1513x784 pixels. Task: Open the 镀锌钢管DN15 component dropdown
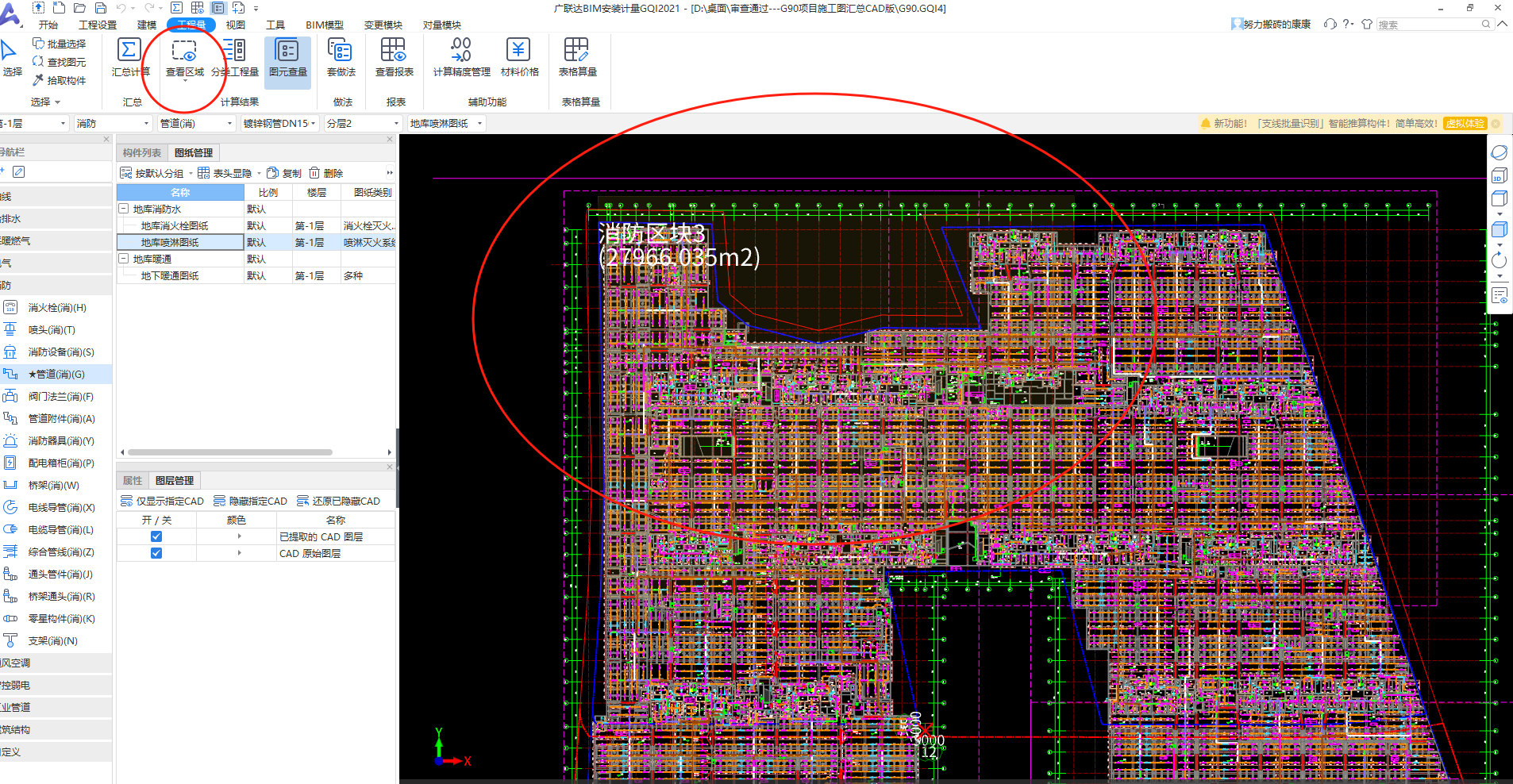click(x=280, y=124)
